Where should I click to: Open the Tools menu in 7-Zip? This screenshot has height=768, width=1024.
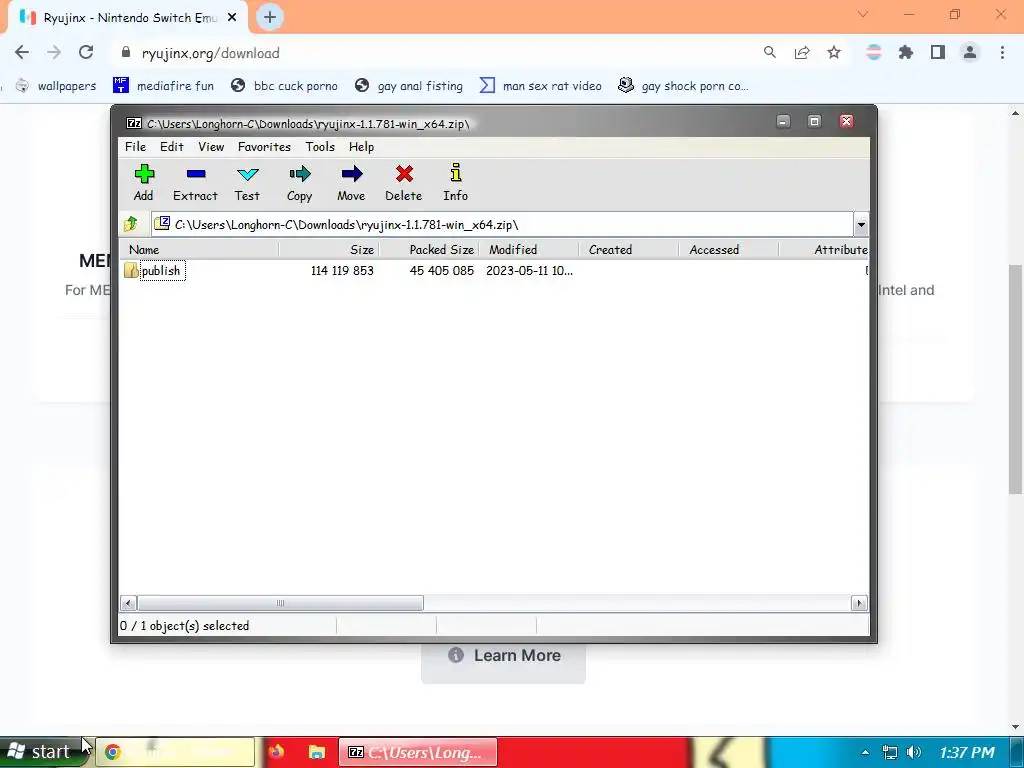pos(320,147)
